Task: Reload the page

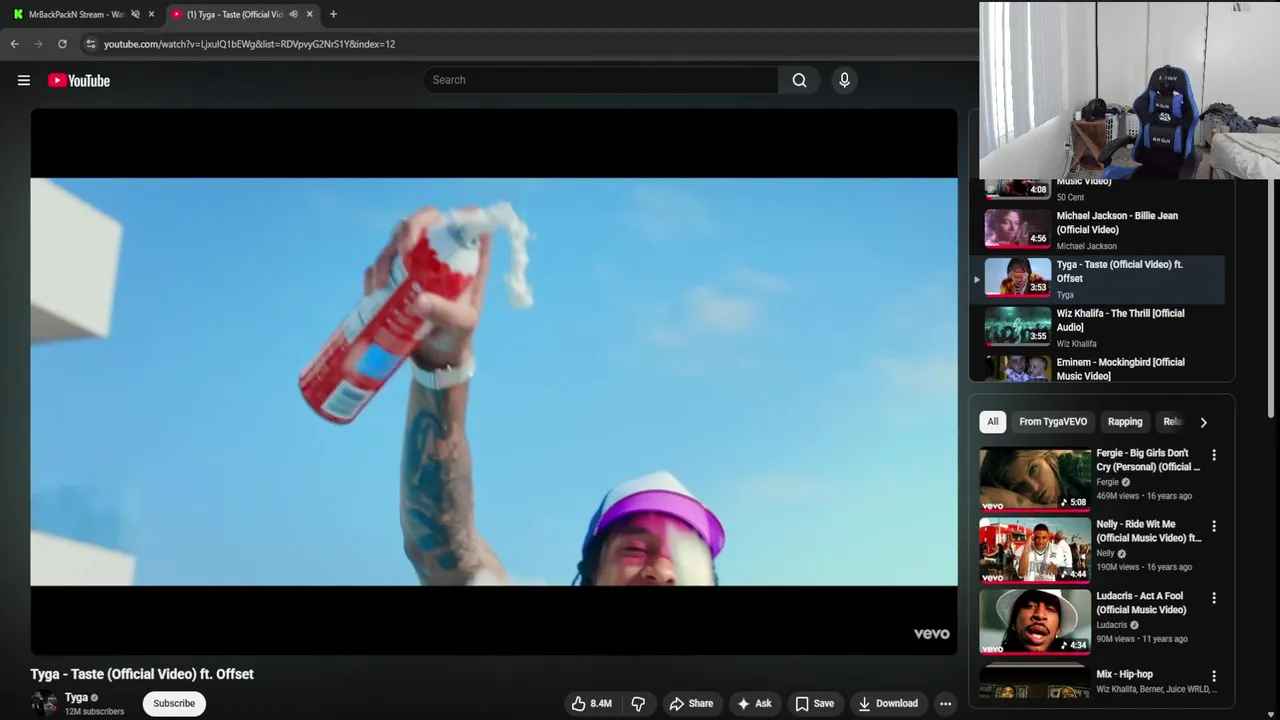Action: pos(62,44)
